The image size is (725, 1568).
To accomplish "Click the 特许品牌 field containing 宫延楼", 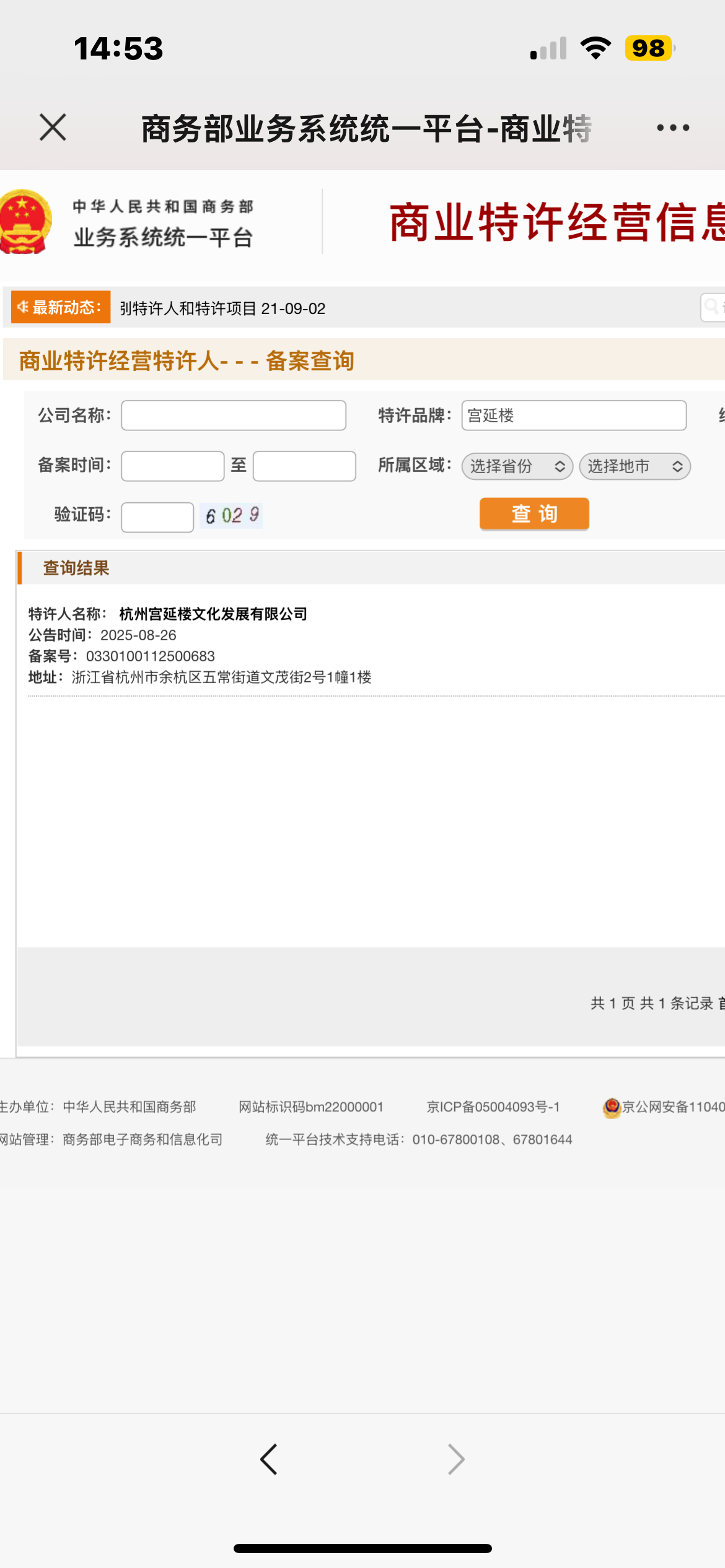I will coord(573,416).
